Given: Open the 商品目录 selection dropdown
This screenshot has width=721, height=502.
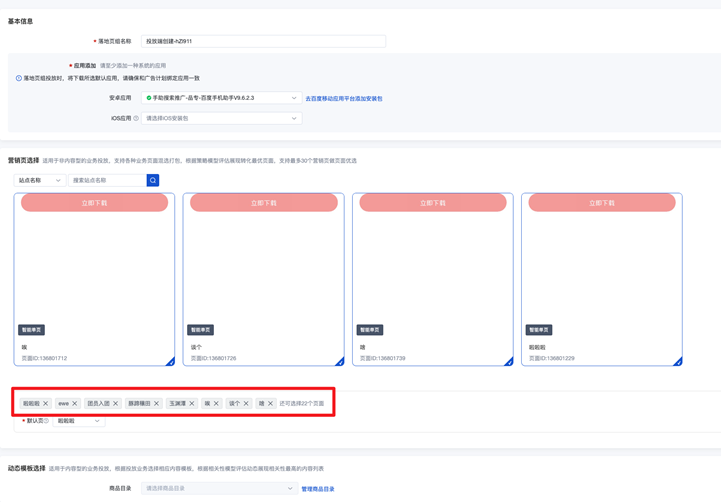Looking at the screenshot, I should point(218,489).
